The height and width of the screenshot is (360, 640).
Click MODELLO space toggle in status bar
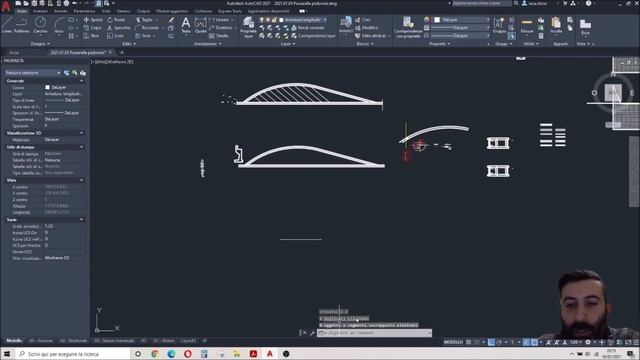(x=453, y=342)
